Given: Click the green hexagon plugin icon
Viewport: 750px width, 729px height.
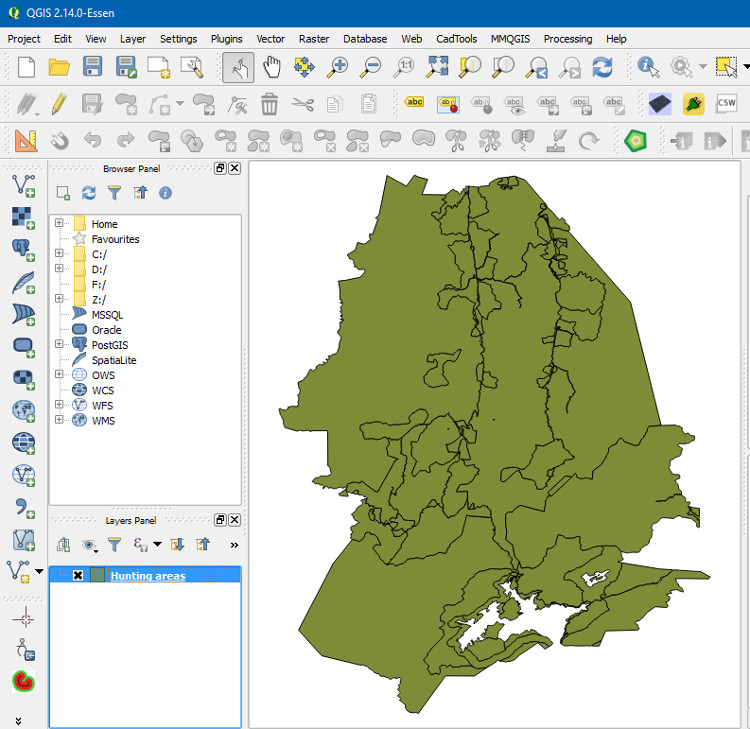Looking at the screenshot, I should pyautogui.click(x=635, y=141).
